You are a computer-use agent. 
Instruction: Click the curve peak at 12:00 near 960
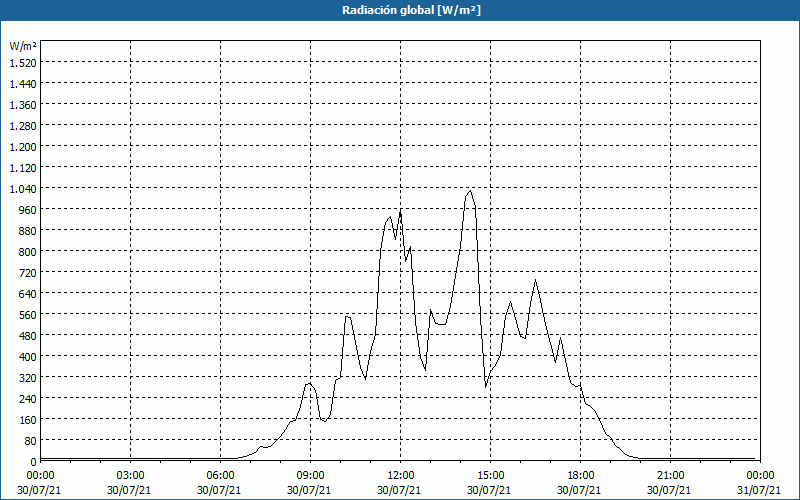click(x=401, y=211)
